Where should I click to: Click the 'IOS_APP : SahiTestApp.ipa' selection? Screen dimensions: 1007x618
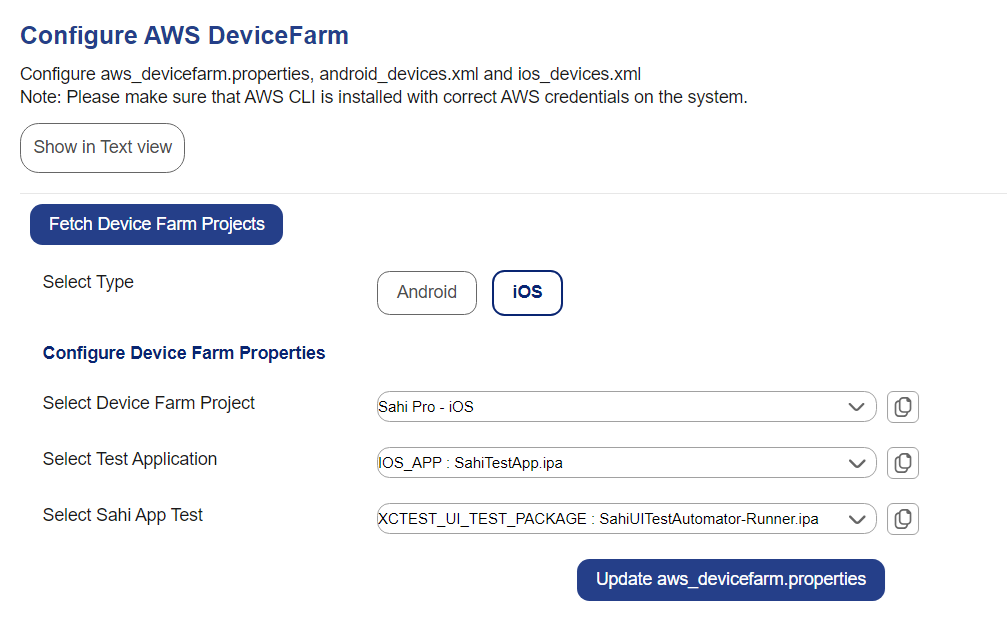click(477, 463)
